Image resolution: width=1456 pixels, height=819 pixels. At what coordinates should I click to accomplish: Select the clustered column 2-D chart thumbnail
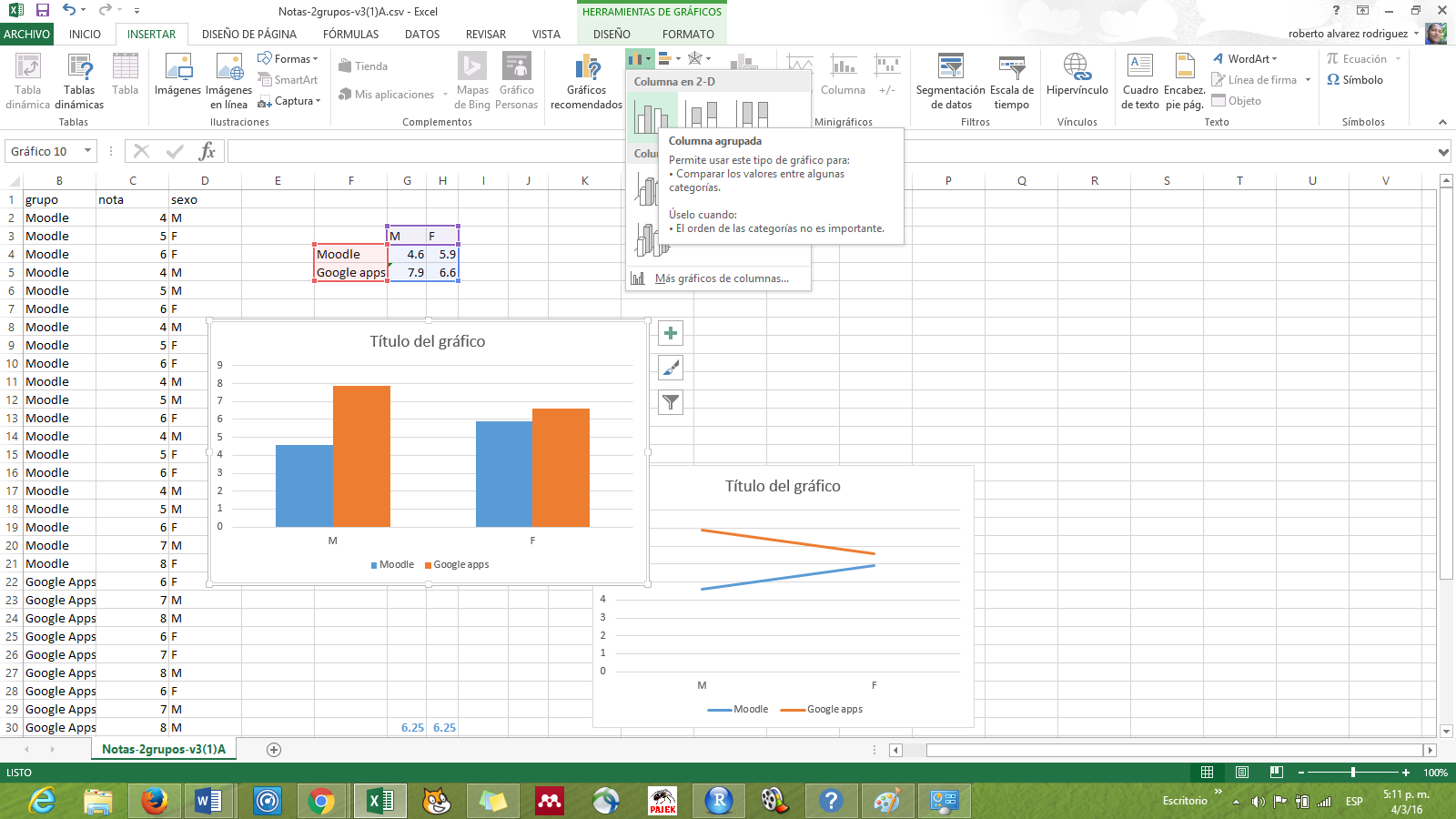tap(652, 116)
